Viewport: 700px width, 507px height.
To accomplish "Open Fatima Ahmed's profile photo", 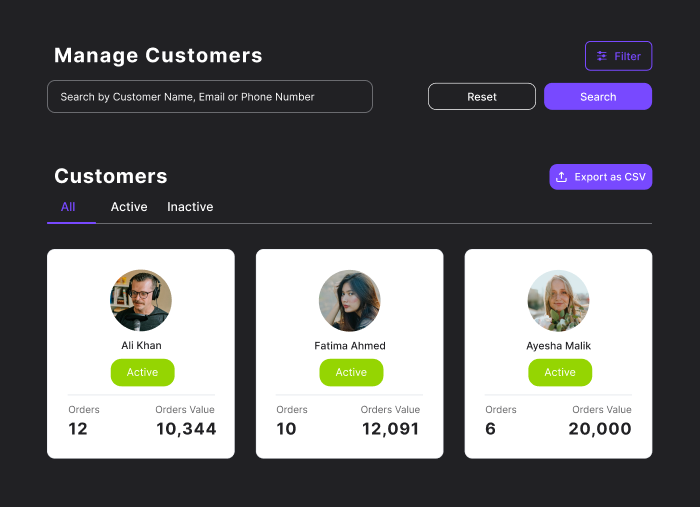I will coord(350,301).
